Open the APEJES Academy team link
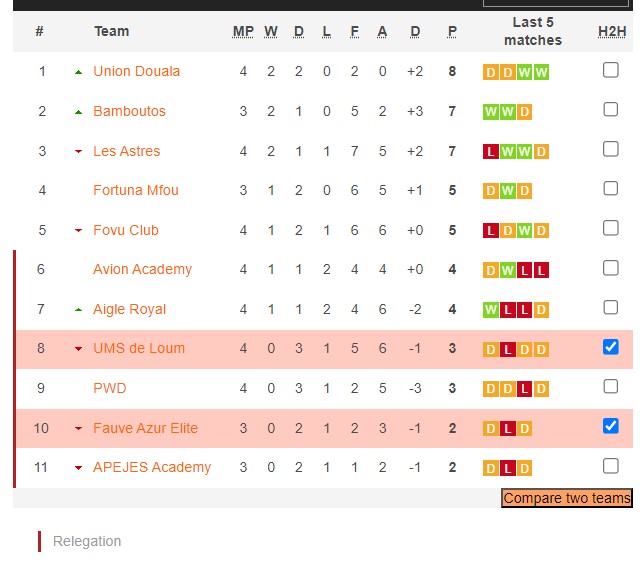Viewport: 640px width, 565px height. 152,467
